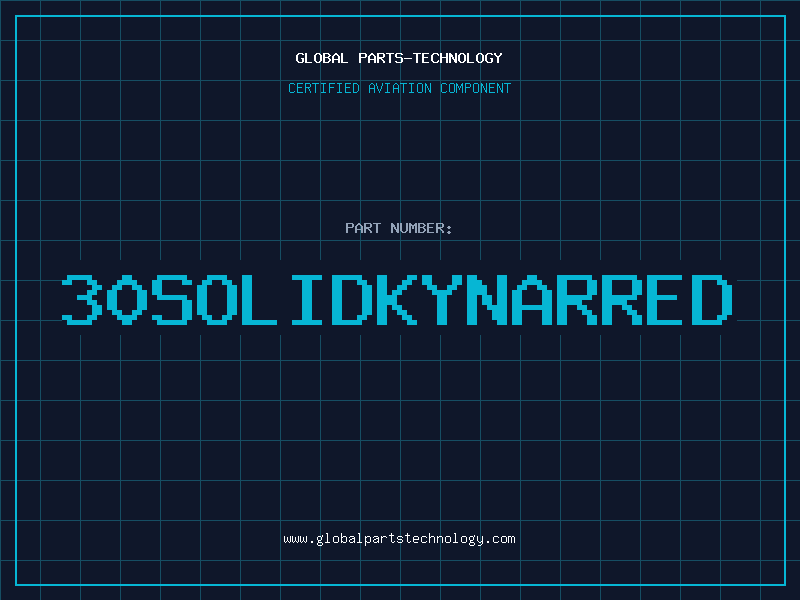Click the digit 3 in part number
Screen dimensions: 800x600
82,299
